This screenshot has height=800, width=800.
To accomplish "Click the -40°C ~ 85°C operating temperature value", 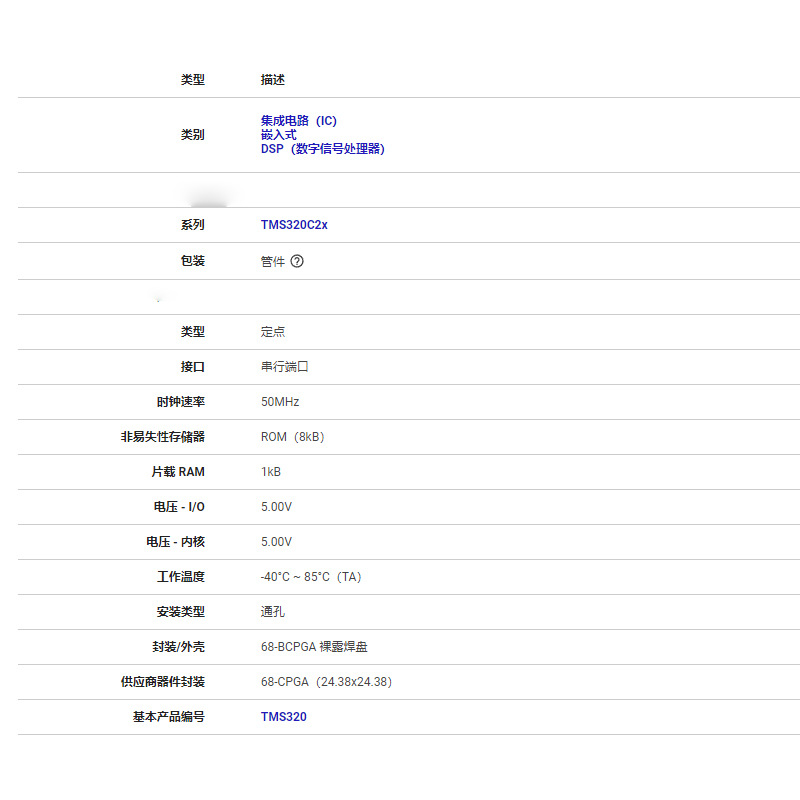I will [311, 577].
